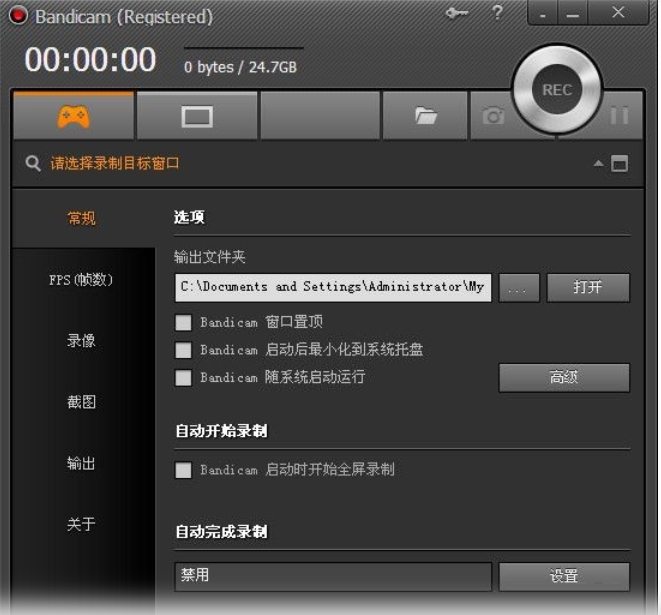Open the FPS (帧数) settings tab
This screenshot has height=615, width=661.
[81, 279]
